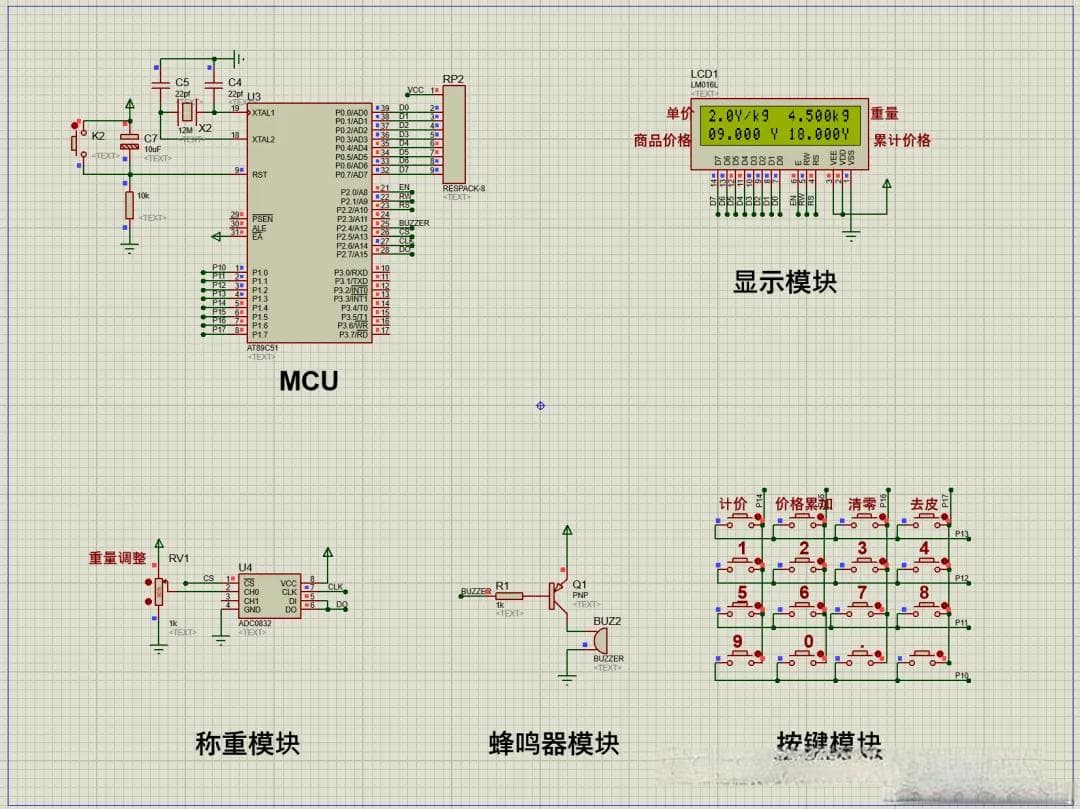
Task: Select the ground symbol under the buzzer
Action: tap(567, 680)
